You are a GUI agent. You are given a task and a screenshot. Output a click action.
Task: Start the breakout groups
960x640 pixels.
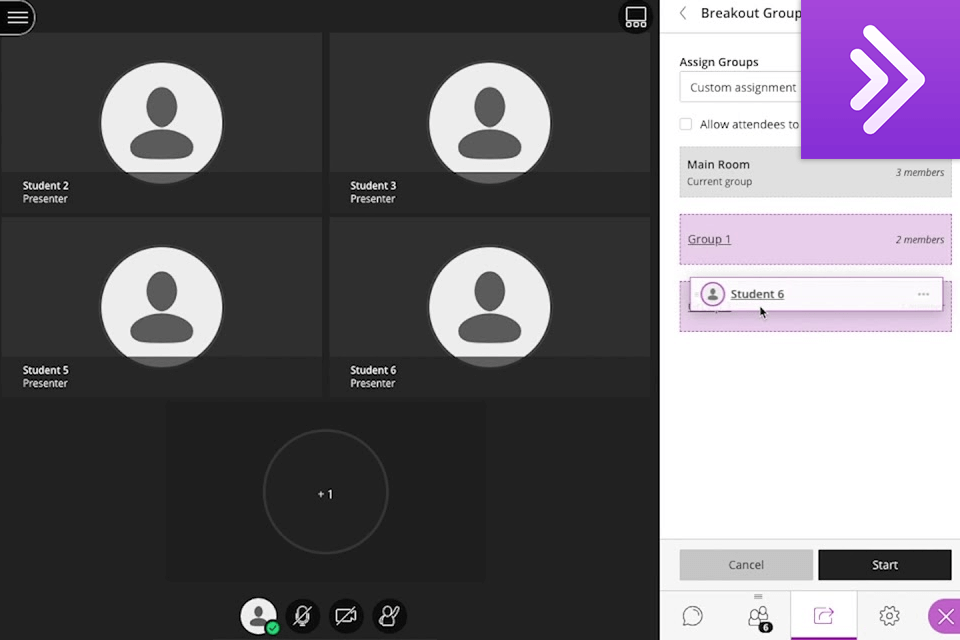(885, 565)
